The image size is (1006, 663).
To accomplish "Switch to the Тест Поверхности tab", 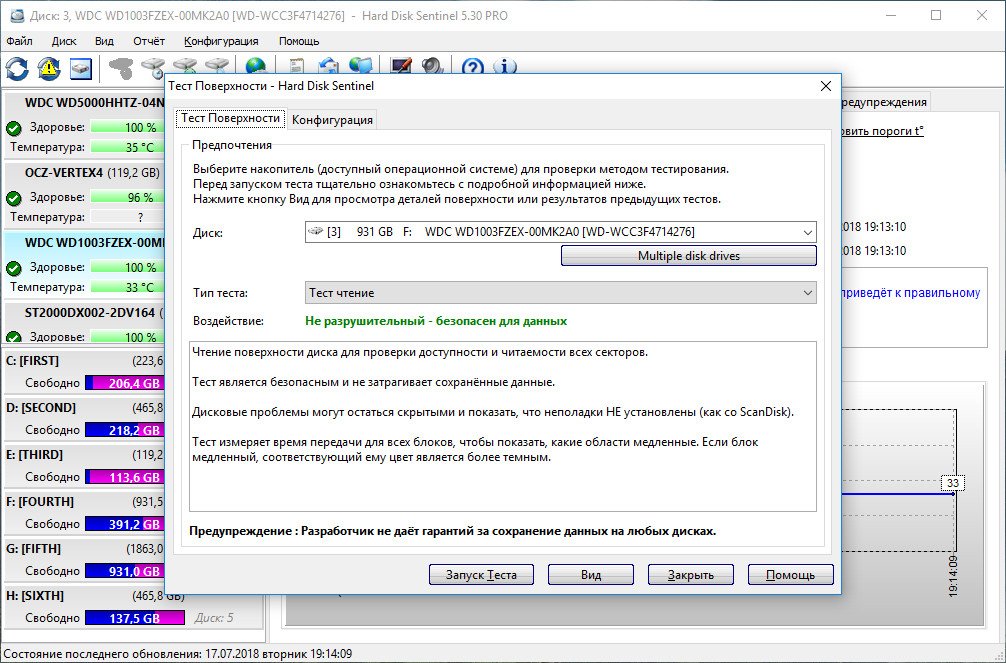I will click(x=230, y=118).
